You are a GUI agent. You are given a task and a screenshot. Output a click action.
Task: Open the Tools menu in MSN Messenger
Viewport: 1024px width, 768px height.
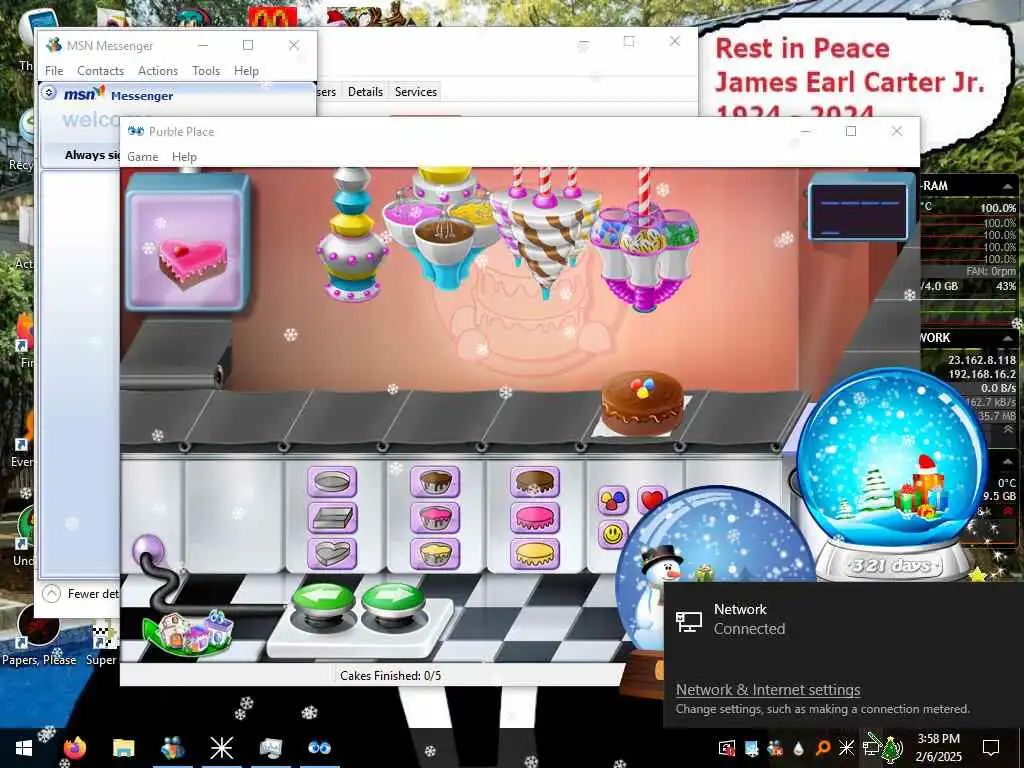206,71
